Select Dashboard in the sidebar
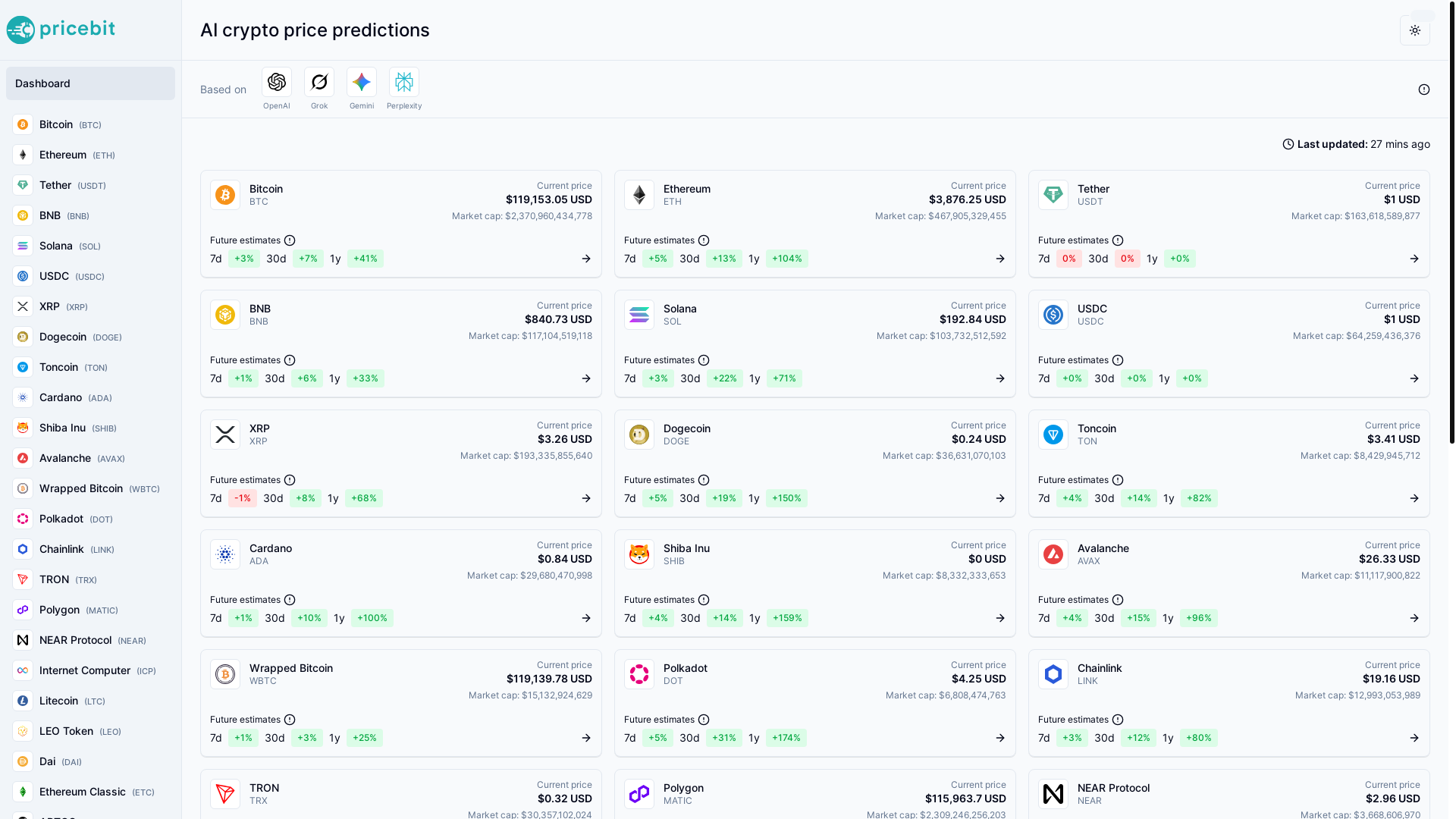1456x819 pixels. coord(90,83)
